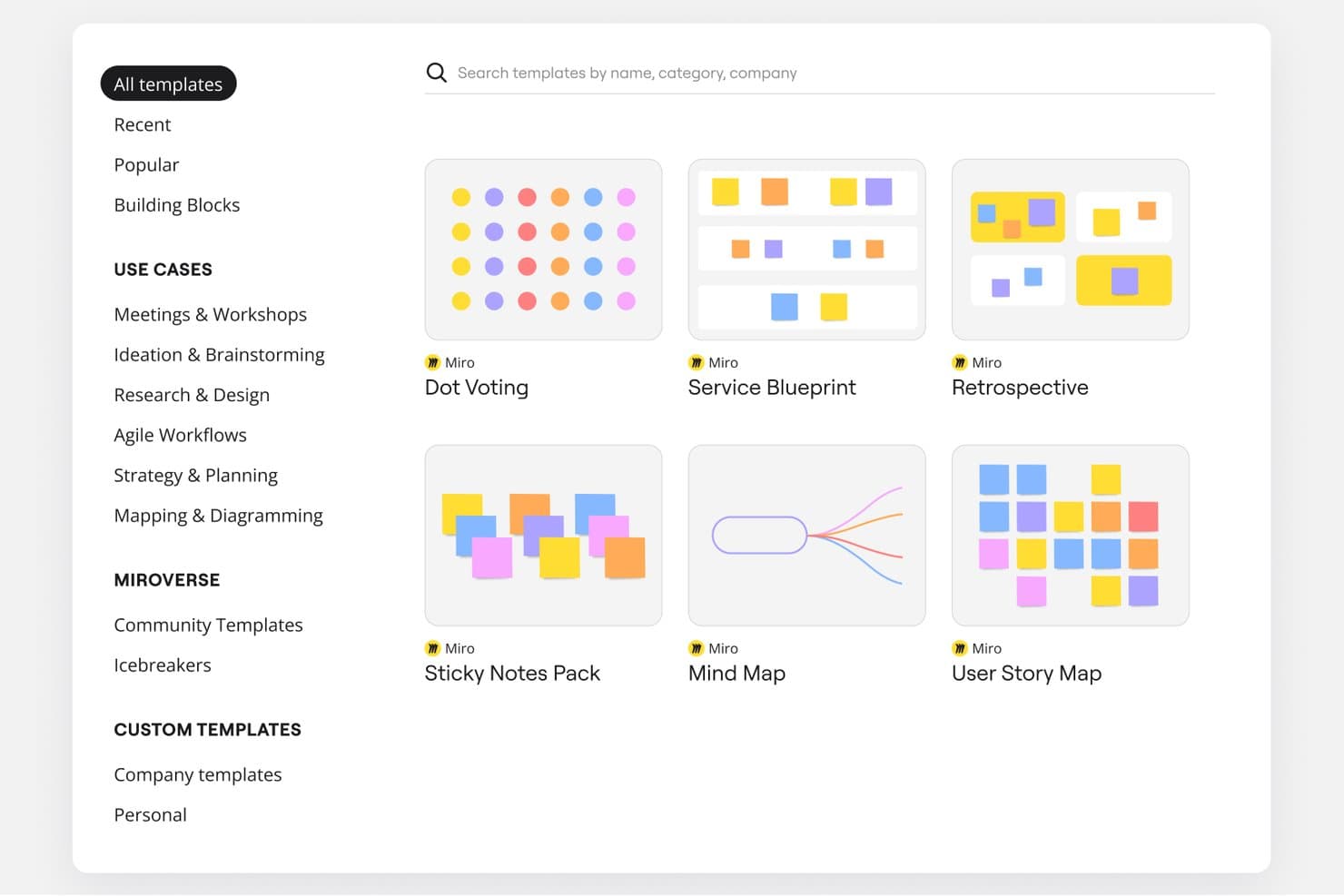The width and height of the screenshot is (1344, 896).
Task: Click the Miro author label under Retrospective thumbnail
Action: [x=986, y=362]
